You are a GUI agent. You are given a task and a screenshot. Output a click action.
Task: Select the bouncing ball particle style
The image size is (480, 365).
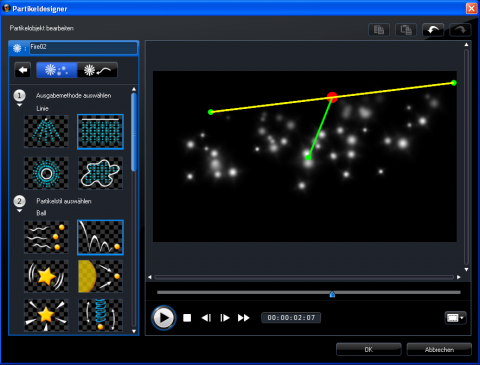[100, 237]
